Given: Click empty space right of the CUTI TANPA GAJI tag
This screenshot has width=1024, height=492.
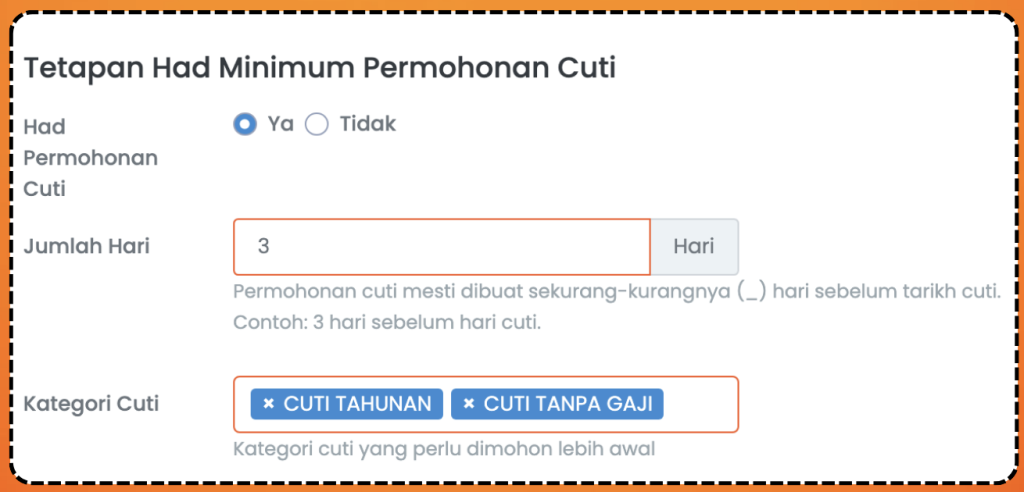Looking at the screenshot, I should 700,404.
